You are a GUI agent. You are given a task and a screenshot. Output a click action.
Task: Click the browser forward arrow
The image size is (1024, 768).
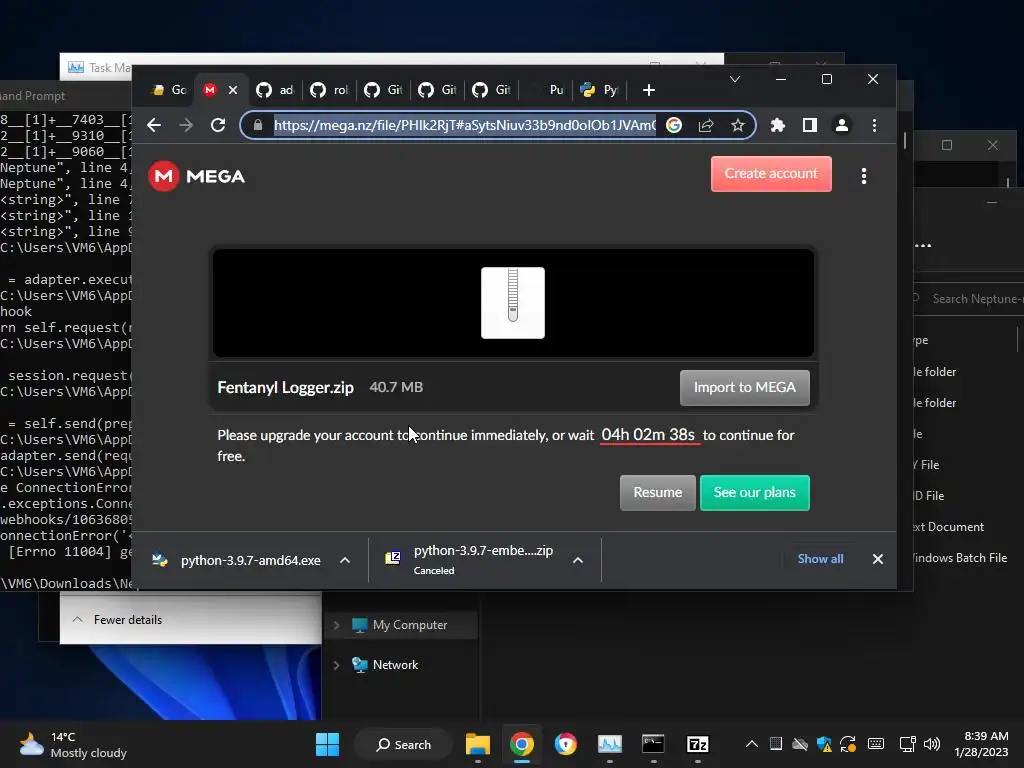(x=186, y=125)
